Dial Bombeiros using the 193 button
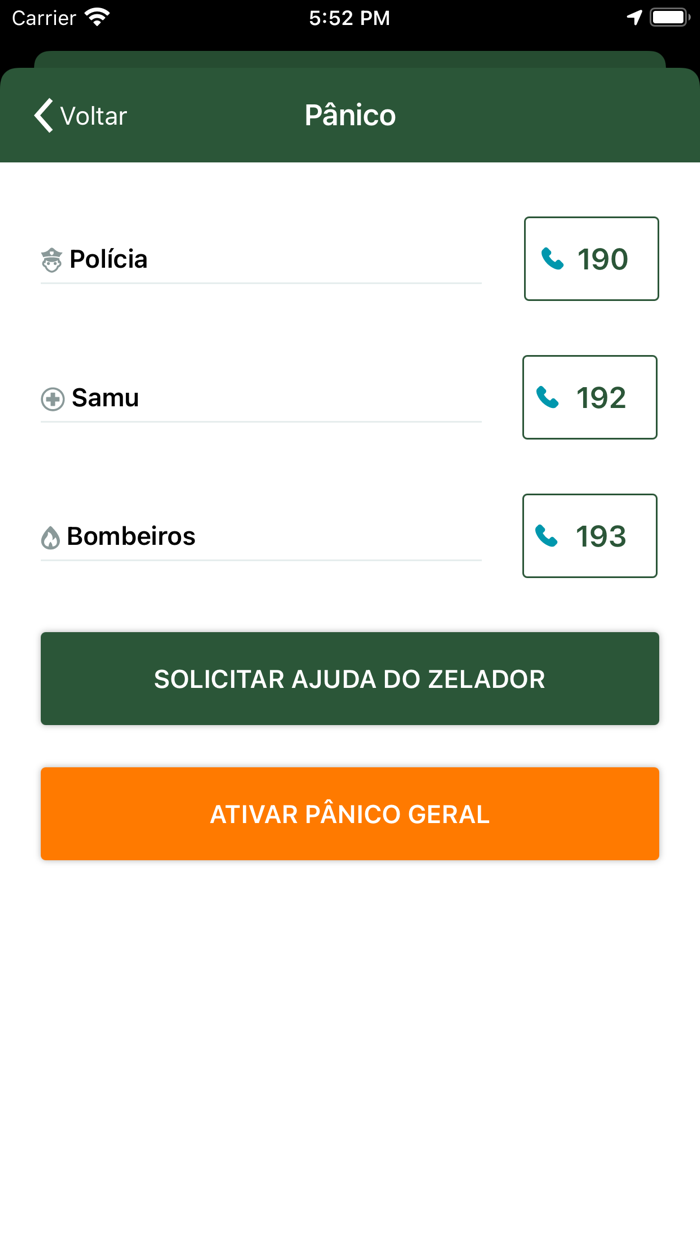The width and height of the screenshot is (700, 1244). (589, 535)
